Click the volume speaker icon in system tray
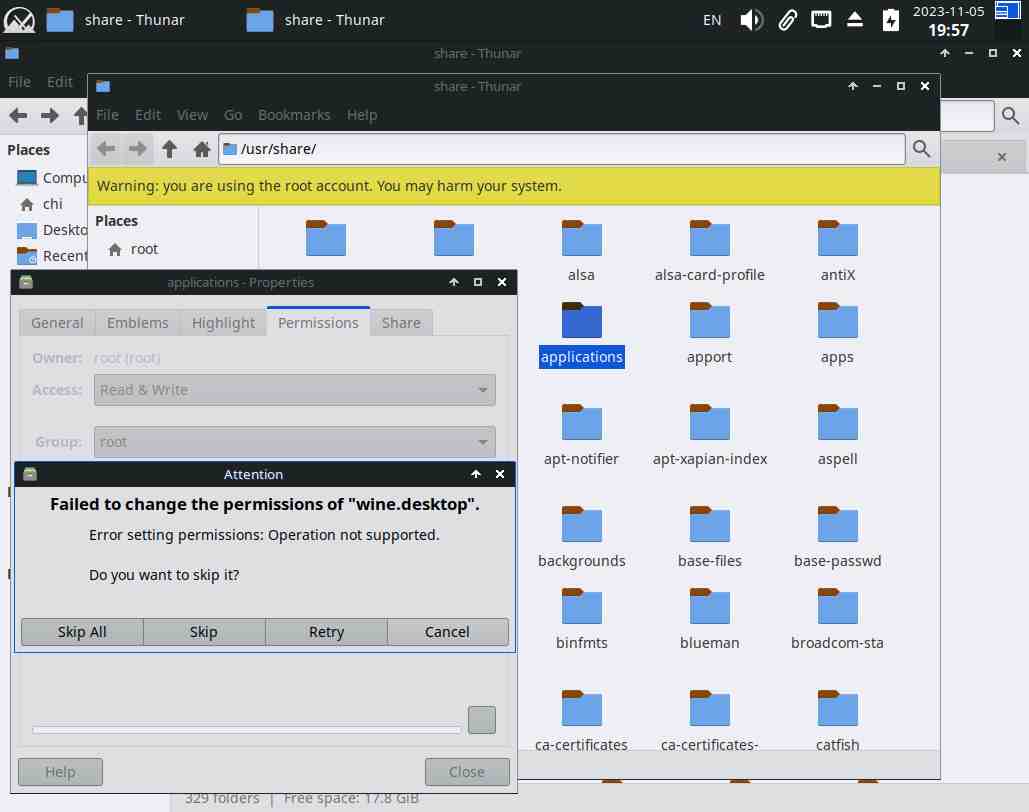This screenshot has width=1029, height=812. point(751,20)
